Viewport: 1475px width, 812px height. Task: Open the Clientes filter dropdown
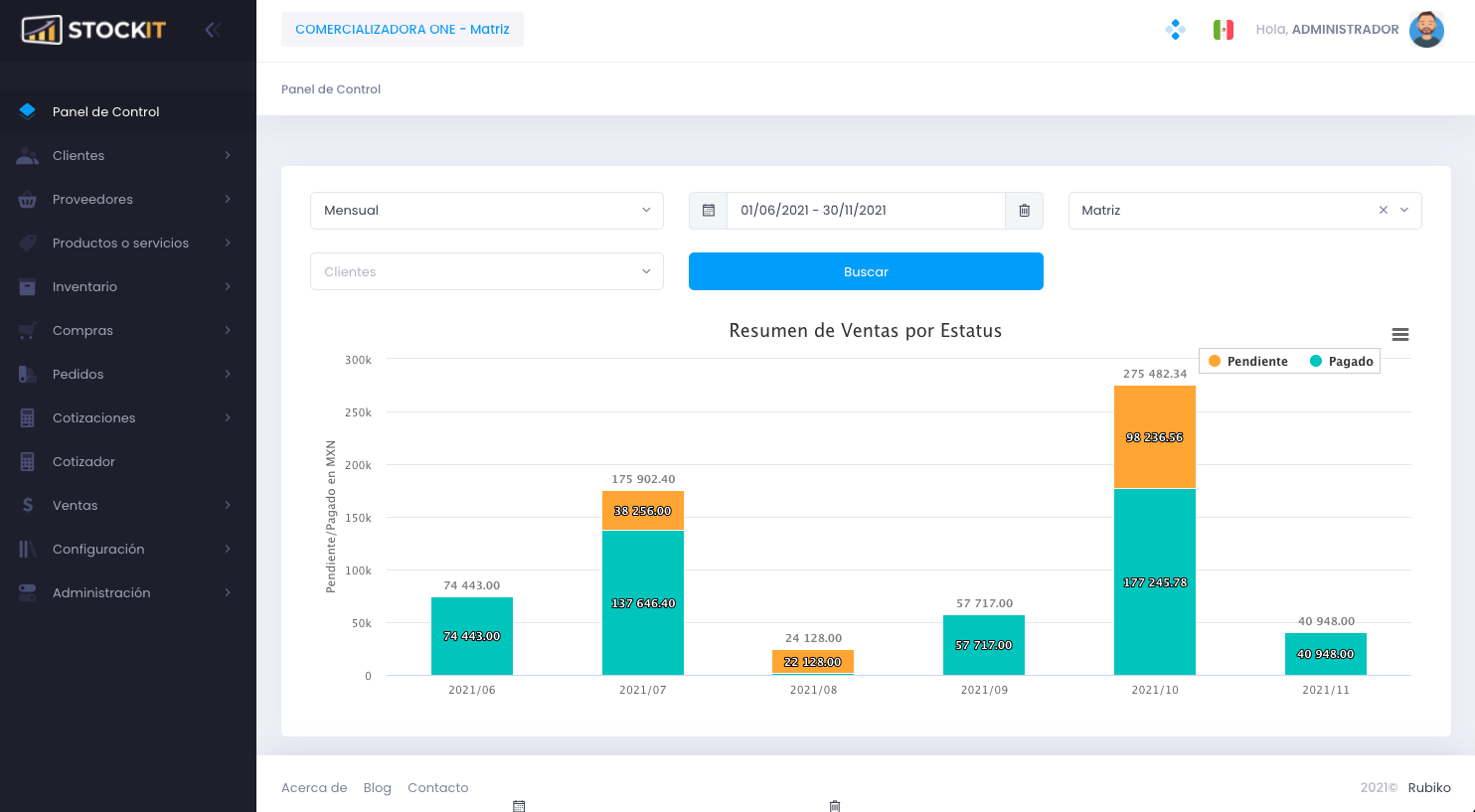click(487, 271)
